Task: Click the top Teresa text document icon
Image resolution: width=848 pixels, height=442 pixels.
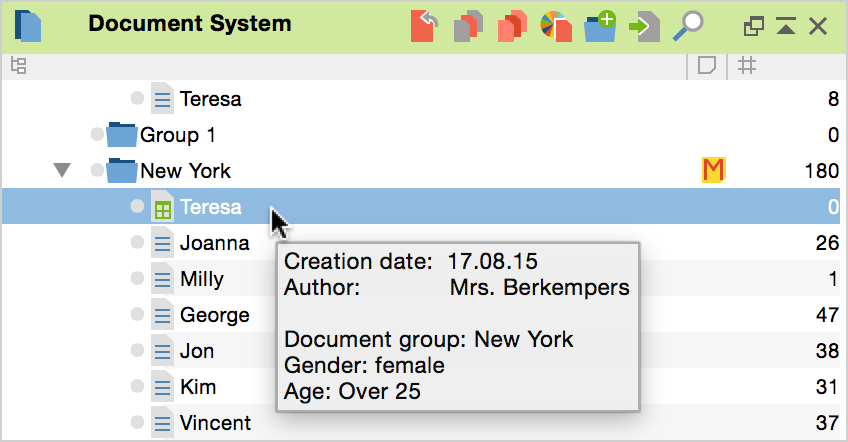Action: (x=162, y=98)
